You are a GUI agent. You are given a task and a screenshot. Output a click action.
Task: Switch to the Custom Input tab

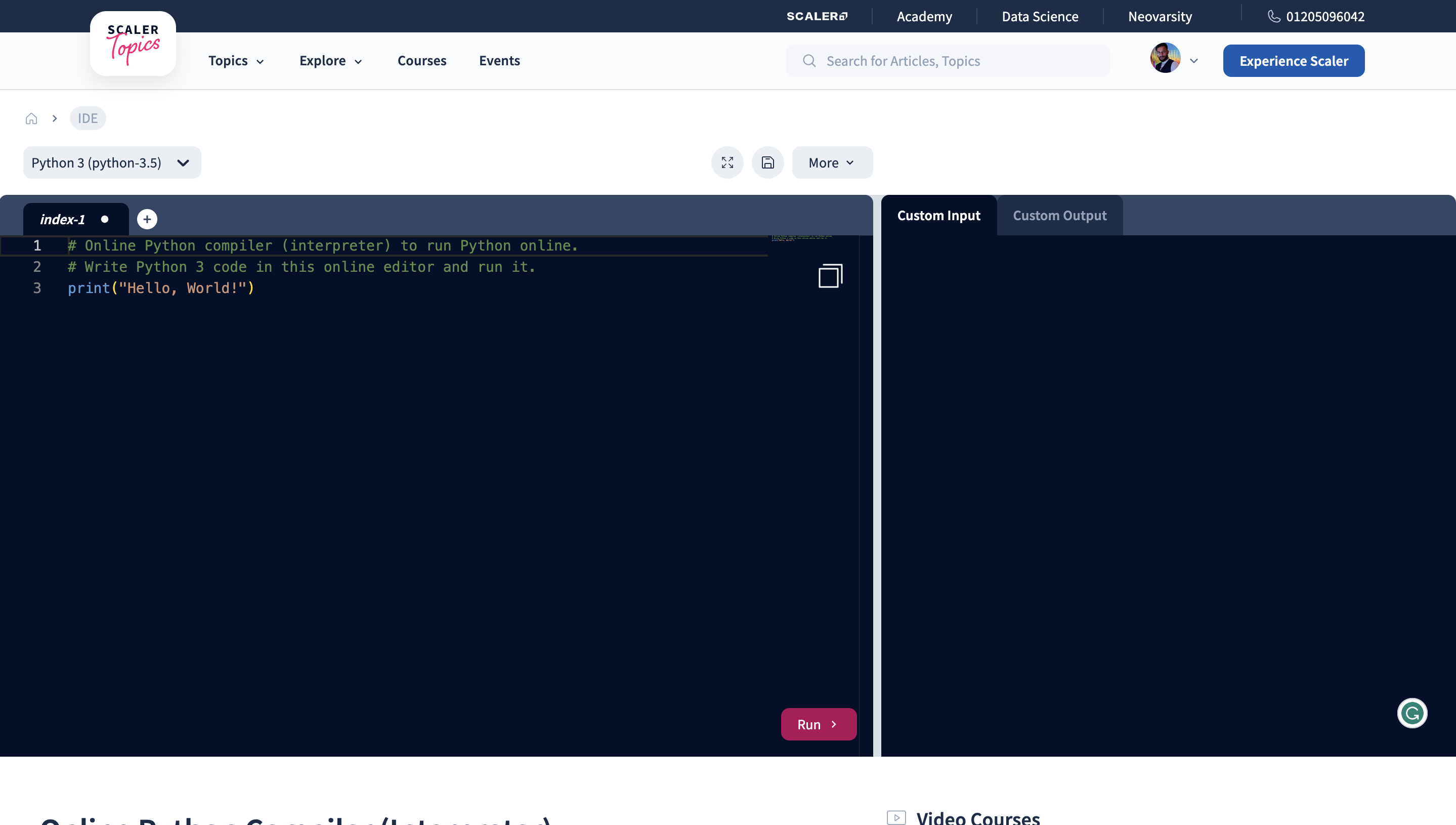click(x=938, y=215)
